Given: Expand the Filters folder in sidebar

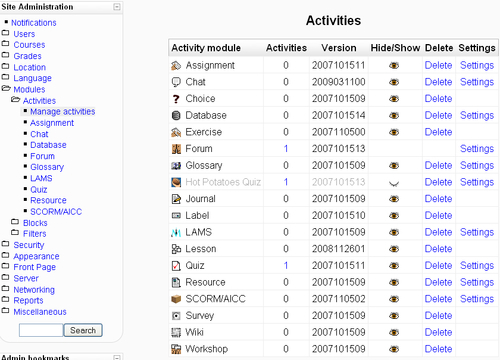Looking at the screenshot, I should point(15,233).
